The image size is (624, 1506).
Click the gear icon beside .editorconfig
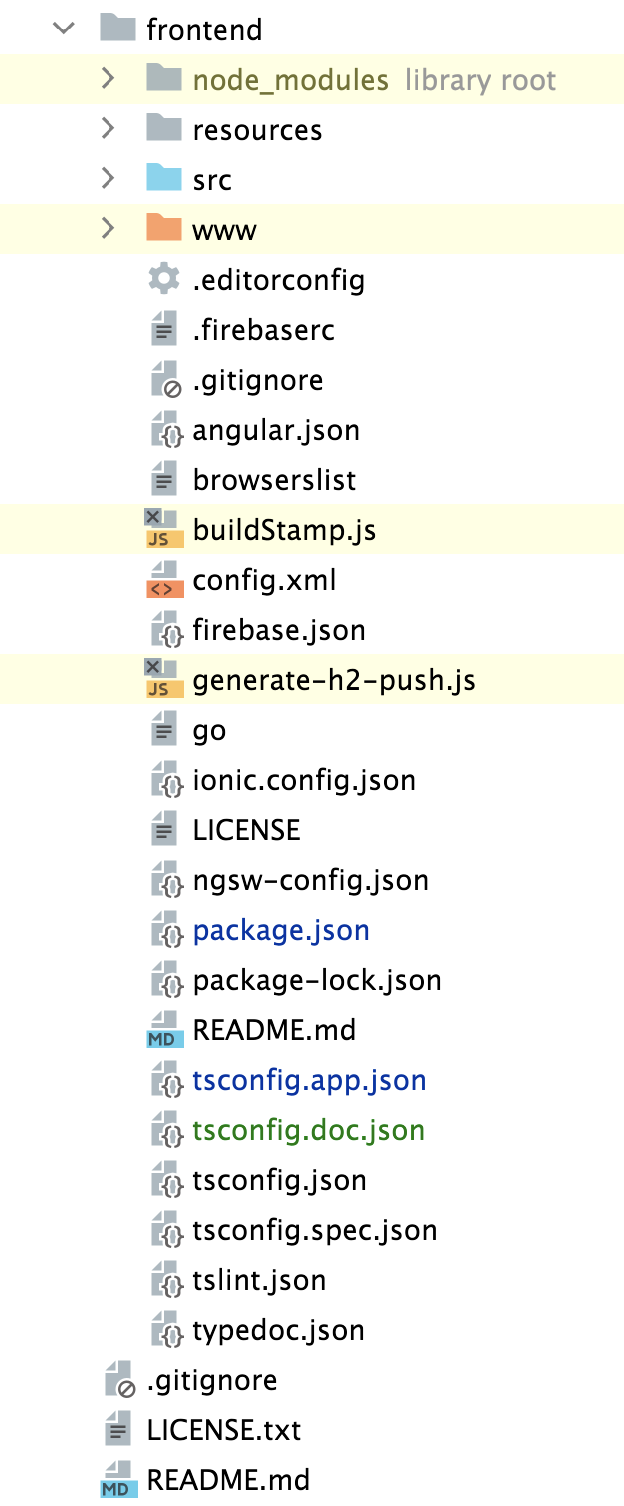click(163, 280)
